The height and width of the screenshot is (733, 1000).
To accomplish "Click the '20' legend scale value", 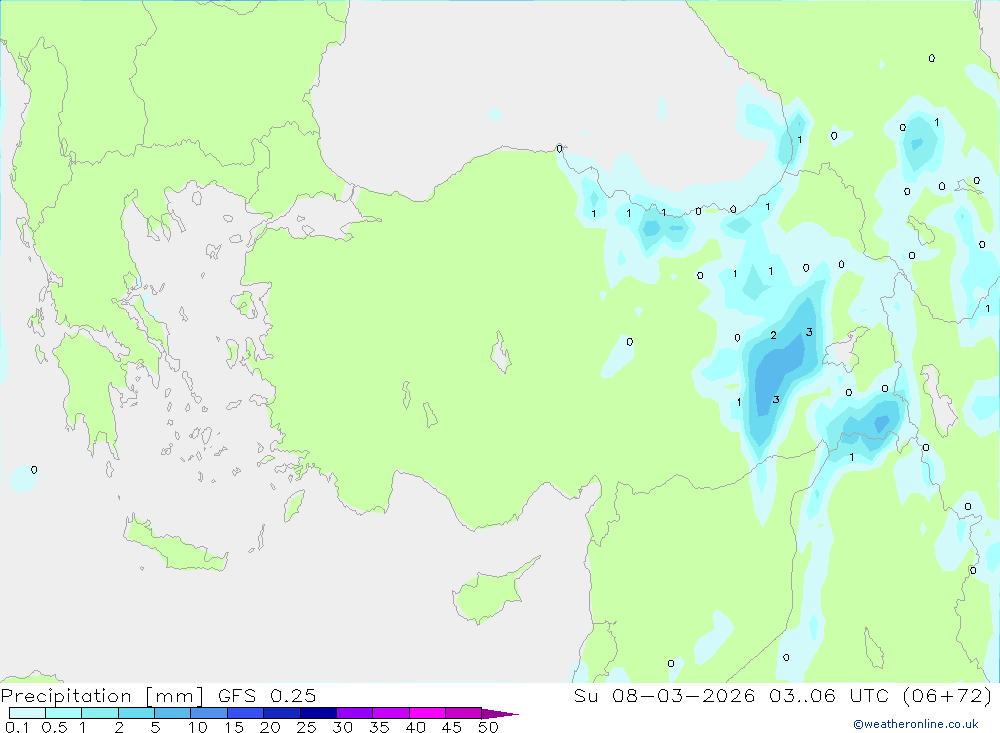I will click(x=270, y=727).
